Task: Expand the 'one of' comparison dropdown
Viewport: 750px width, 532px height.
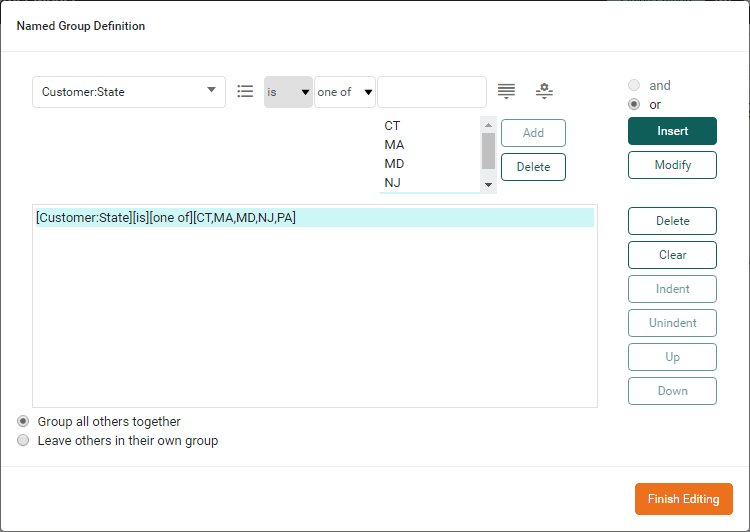Action: coord(345,92)
